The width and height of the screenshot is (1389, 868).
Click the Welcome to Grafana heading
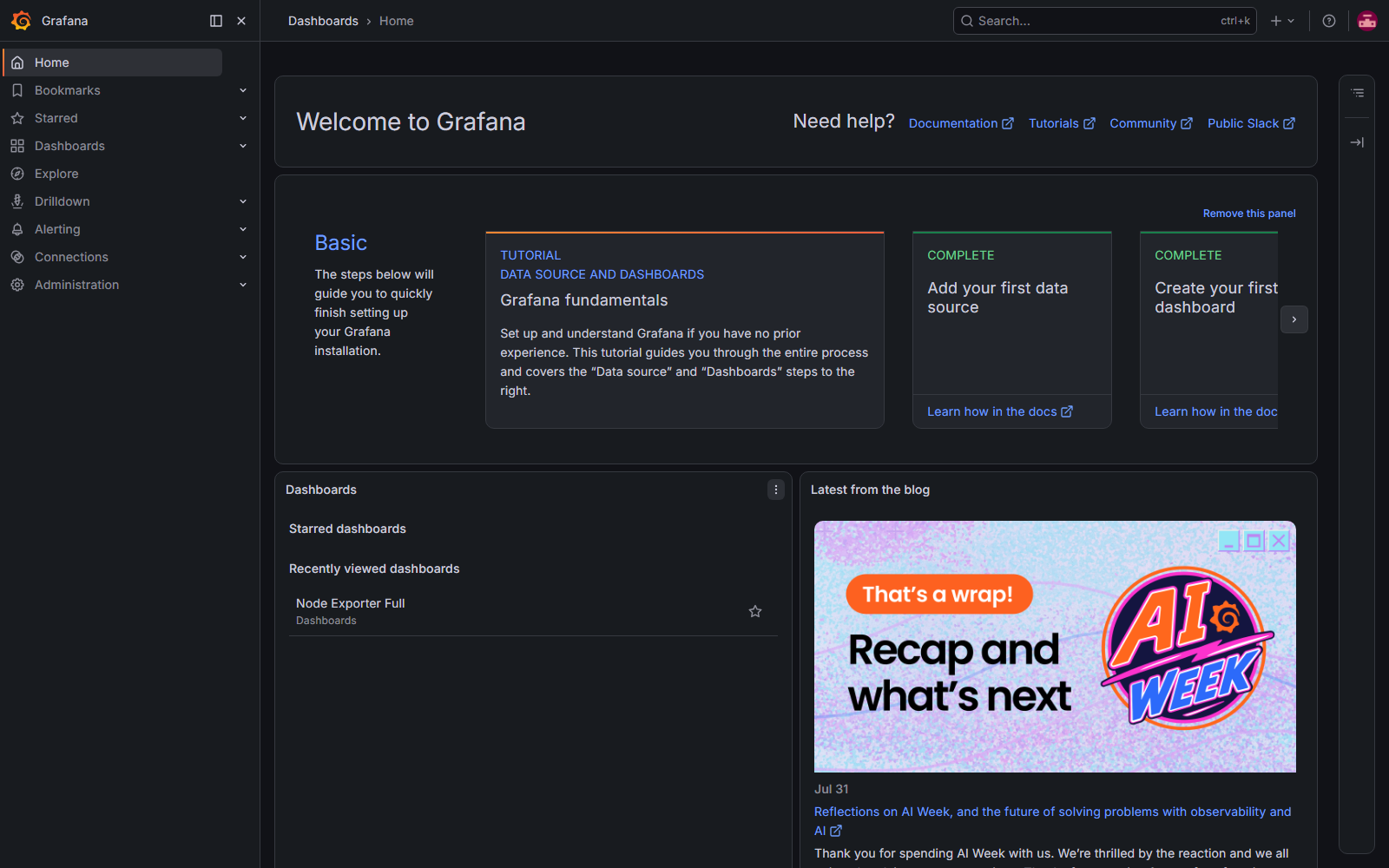tap(411, 122)
